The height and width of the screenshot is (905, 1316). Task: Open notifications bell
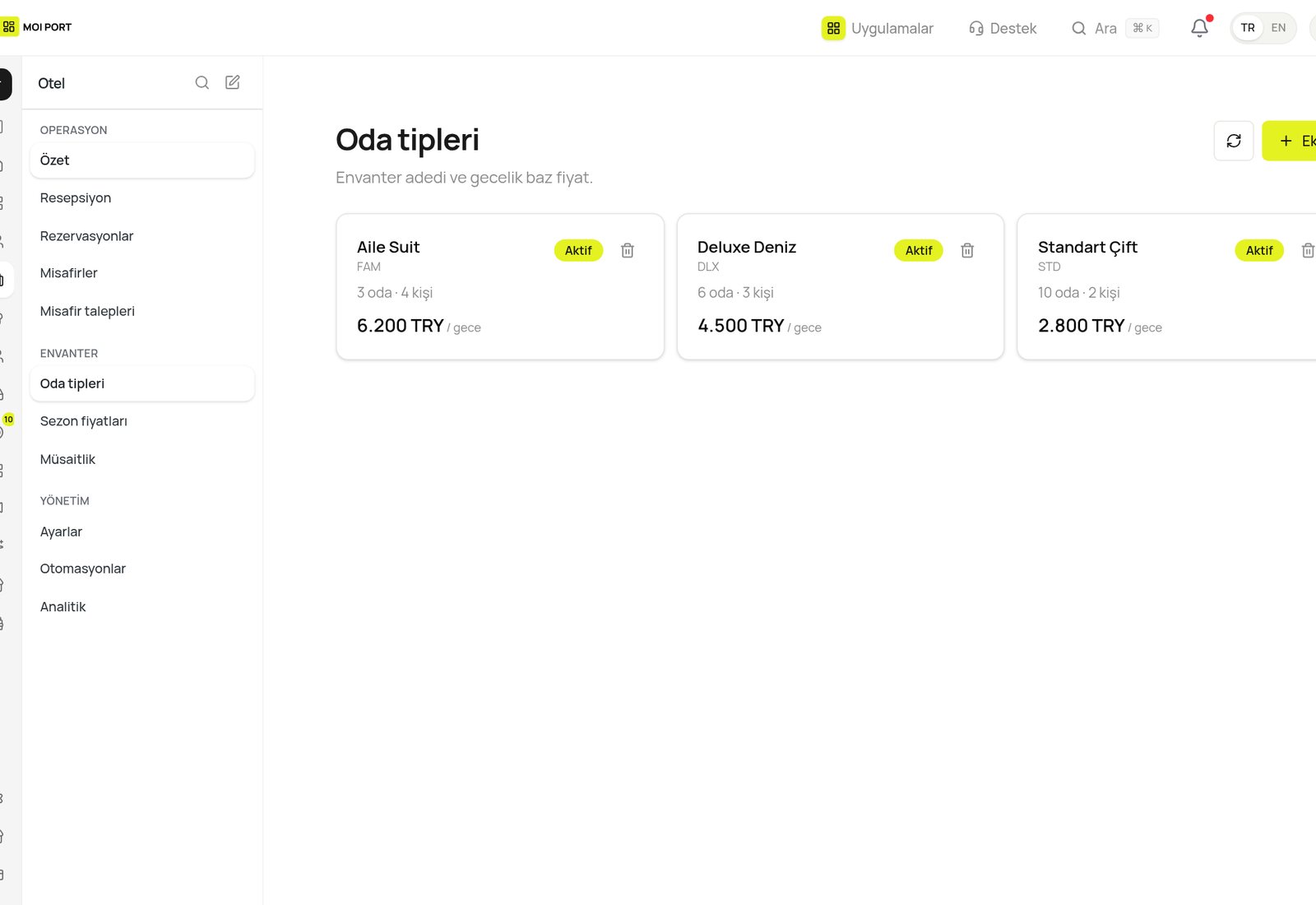[1200, 28]
